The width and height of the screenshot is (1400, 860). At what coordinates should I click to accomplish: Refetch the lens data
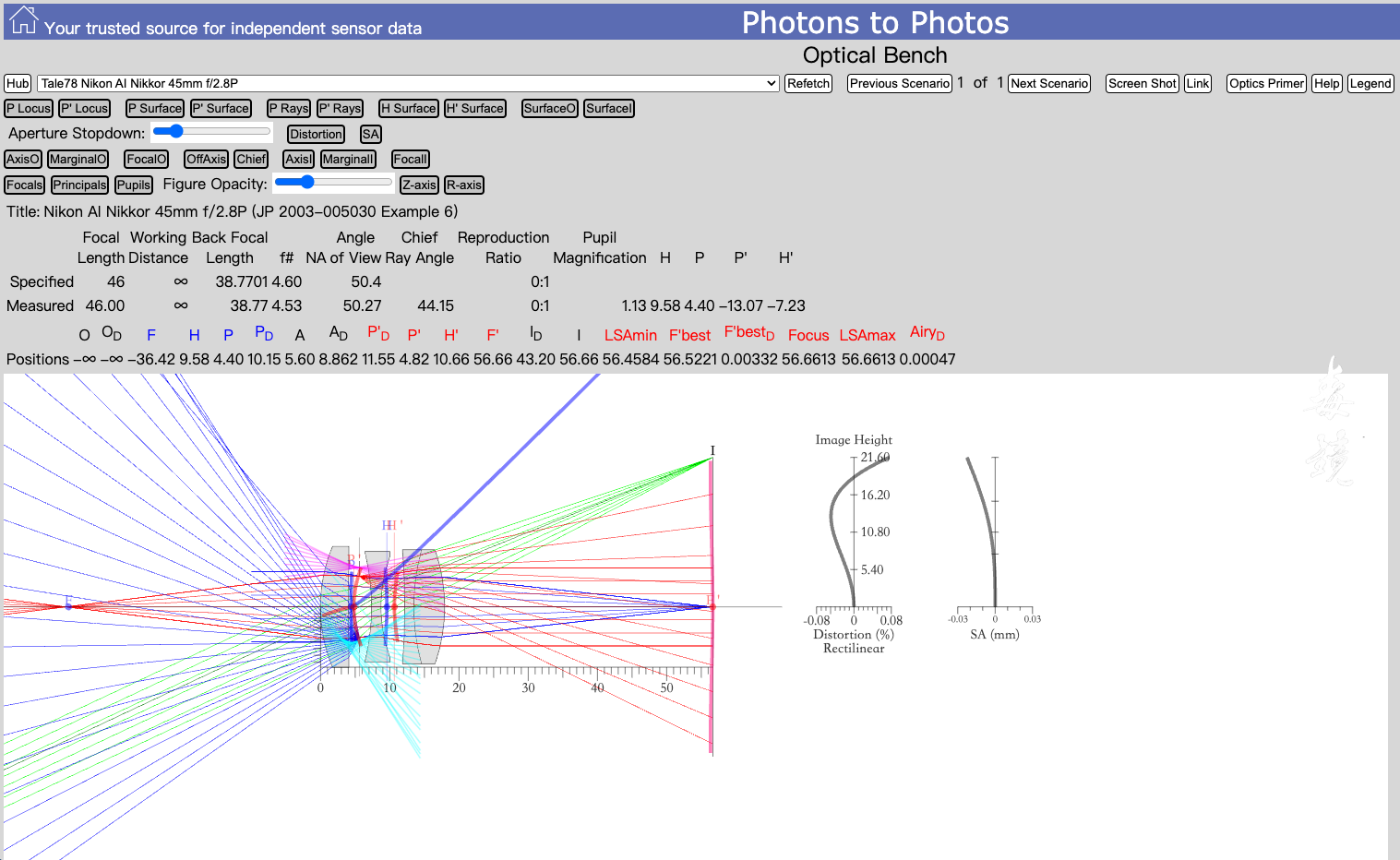tap(808, 83)
